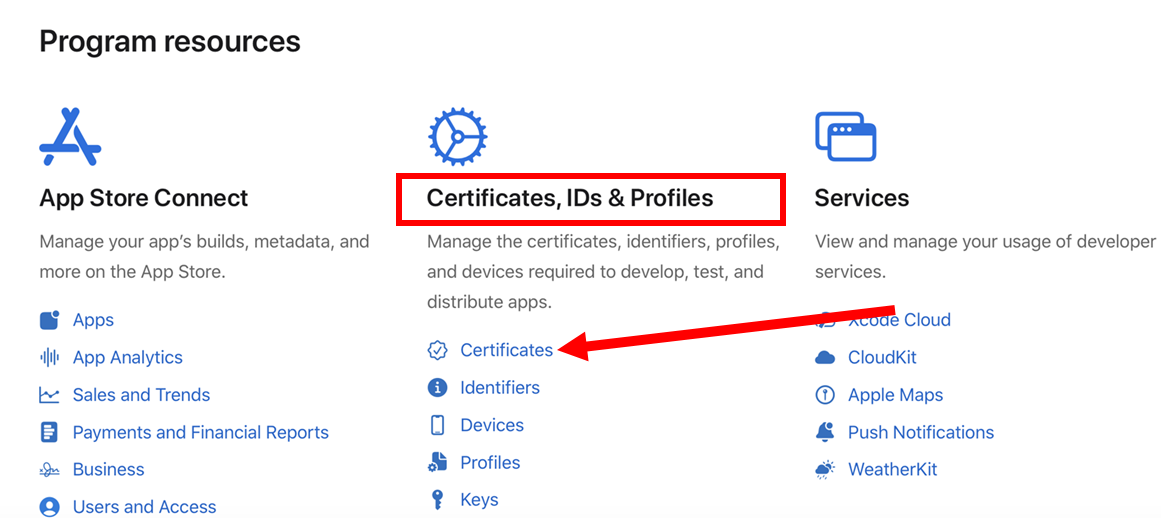The image size is (1161, 518).
Task: Click the 'View and manage your usage' description
Action: 986,257
